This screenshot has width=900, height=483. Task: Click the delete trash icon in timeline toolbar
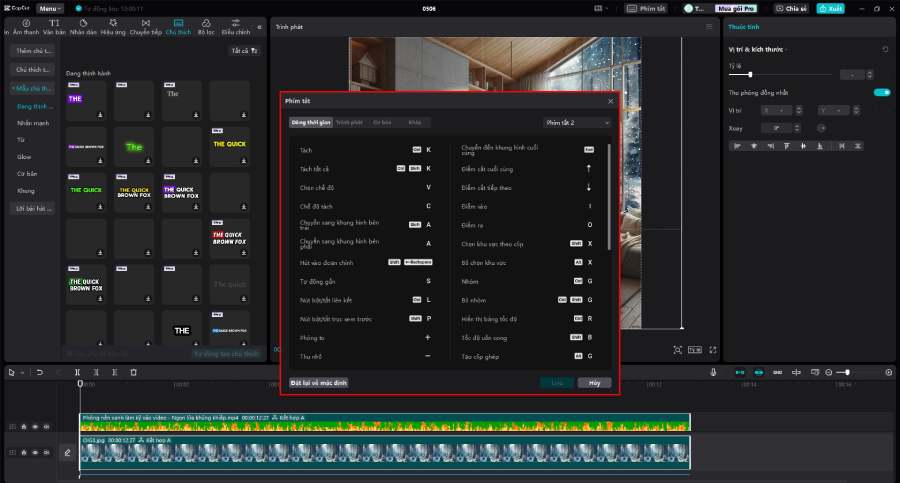133,372
